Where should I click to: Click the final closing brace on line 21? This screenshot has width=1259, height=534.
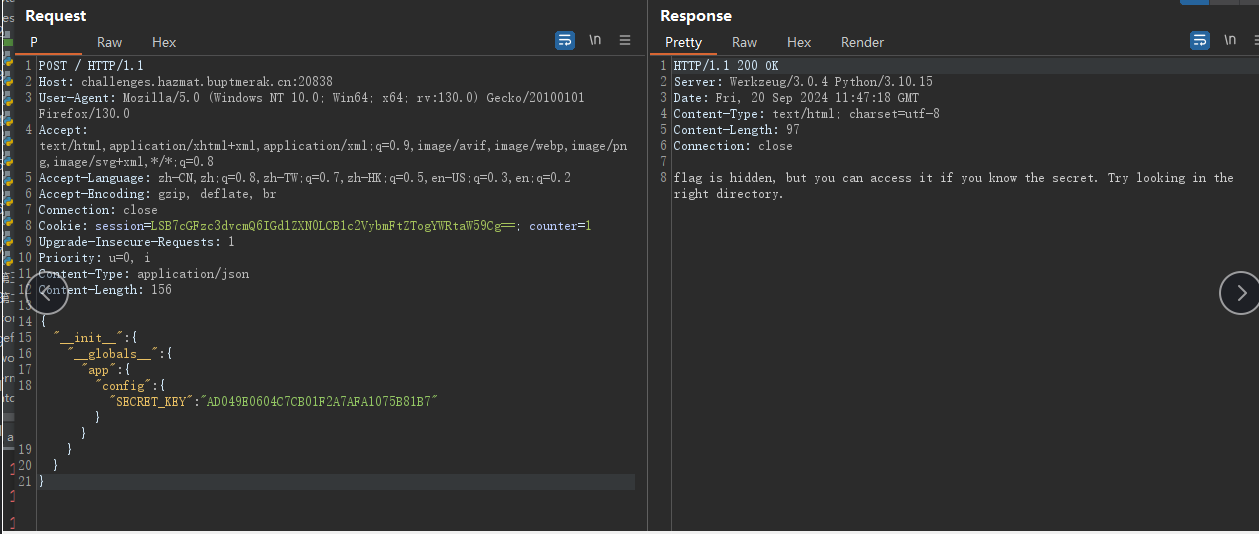(41, 482)
